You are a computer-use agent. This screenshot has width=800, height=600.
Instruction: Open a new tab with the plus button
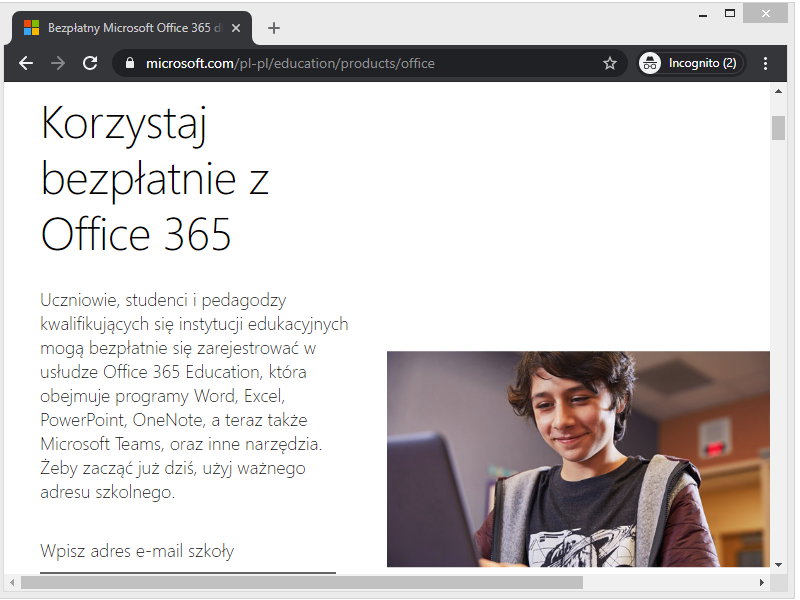pos(274,28)
